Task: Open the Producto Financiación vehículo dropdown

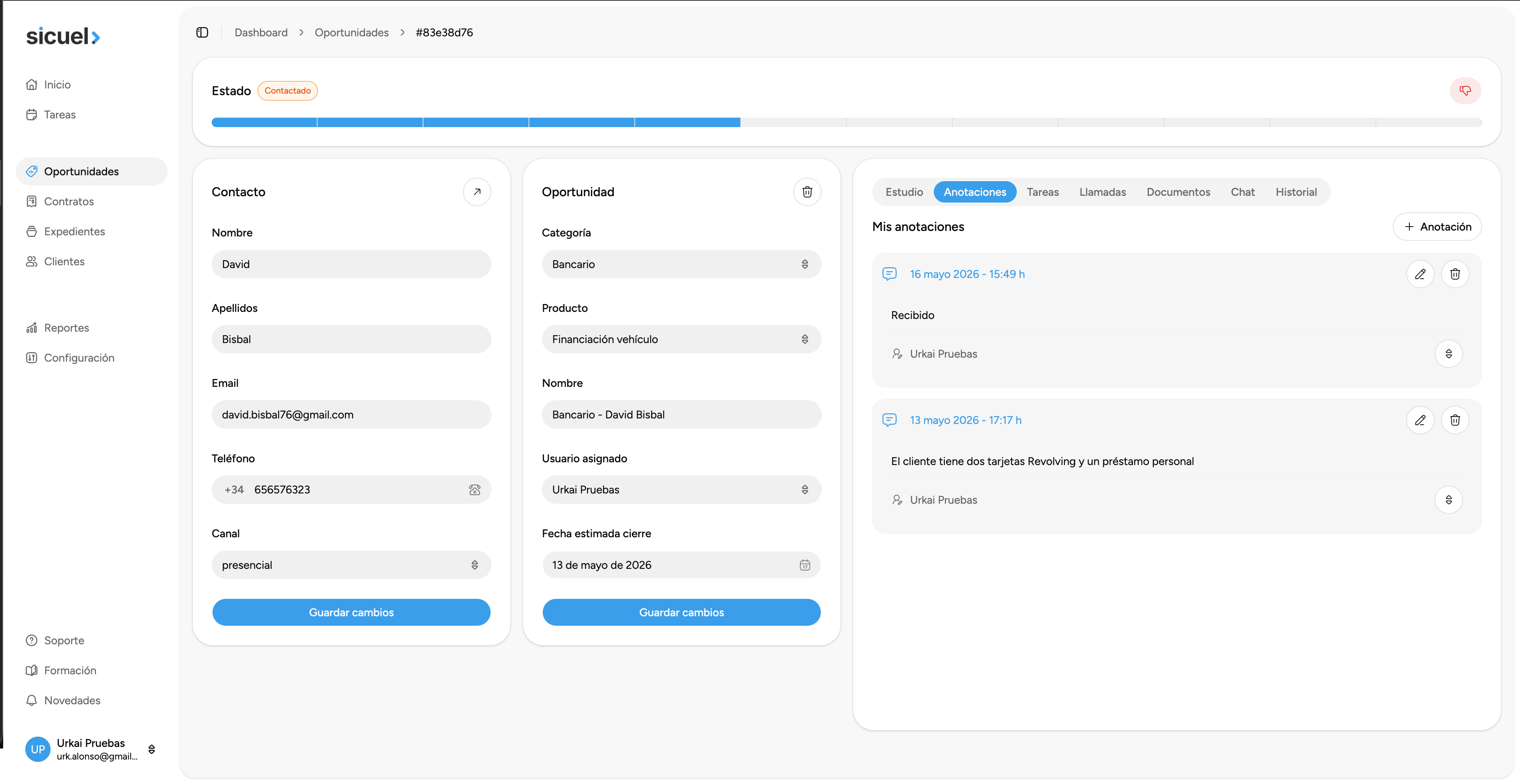Action: (x=681, y=339)
